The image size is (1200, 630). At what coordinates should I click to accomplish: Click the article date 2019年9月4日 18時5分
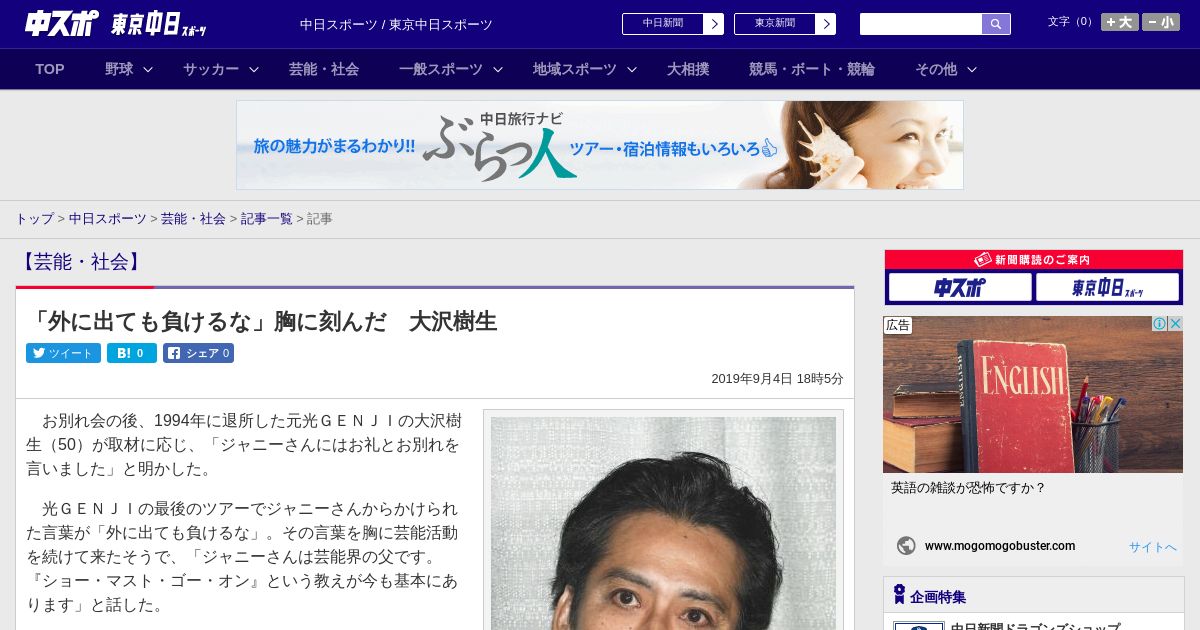(x=777, y=379)
